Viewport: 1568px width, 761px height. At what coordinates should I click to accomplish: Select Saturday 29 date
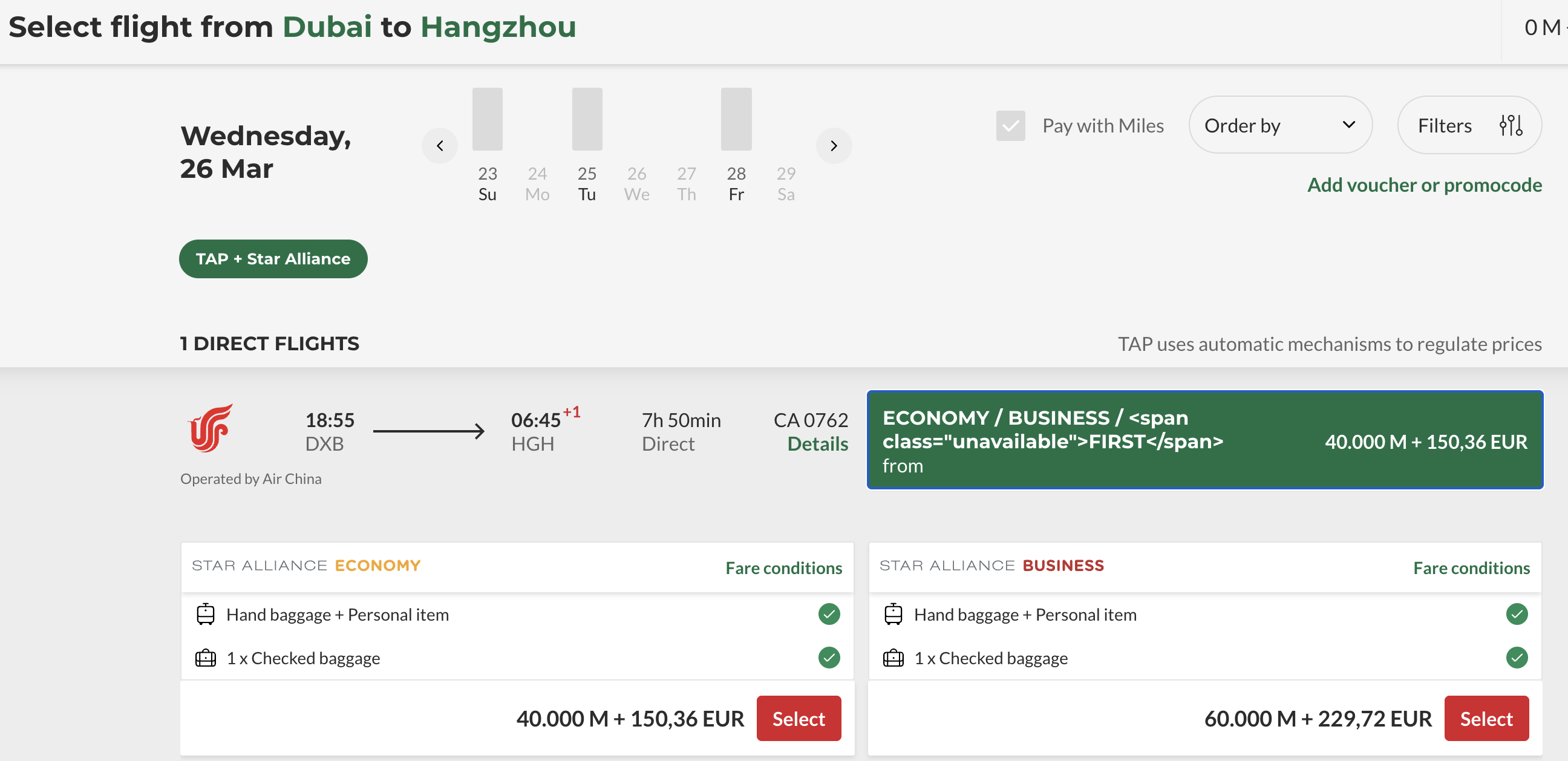click(786, 184)
